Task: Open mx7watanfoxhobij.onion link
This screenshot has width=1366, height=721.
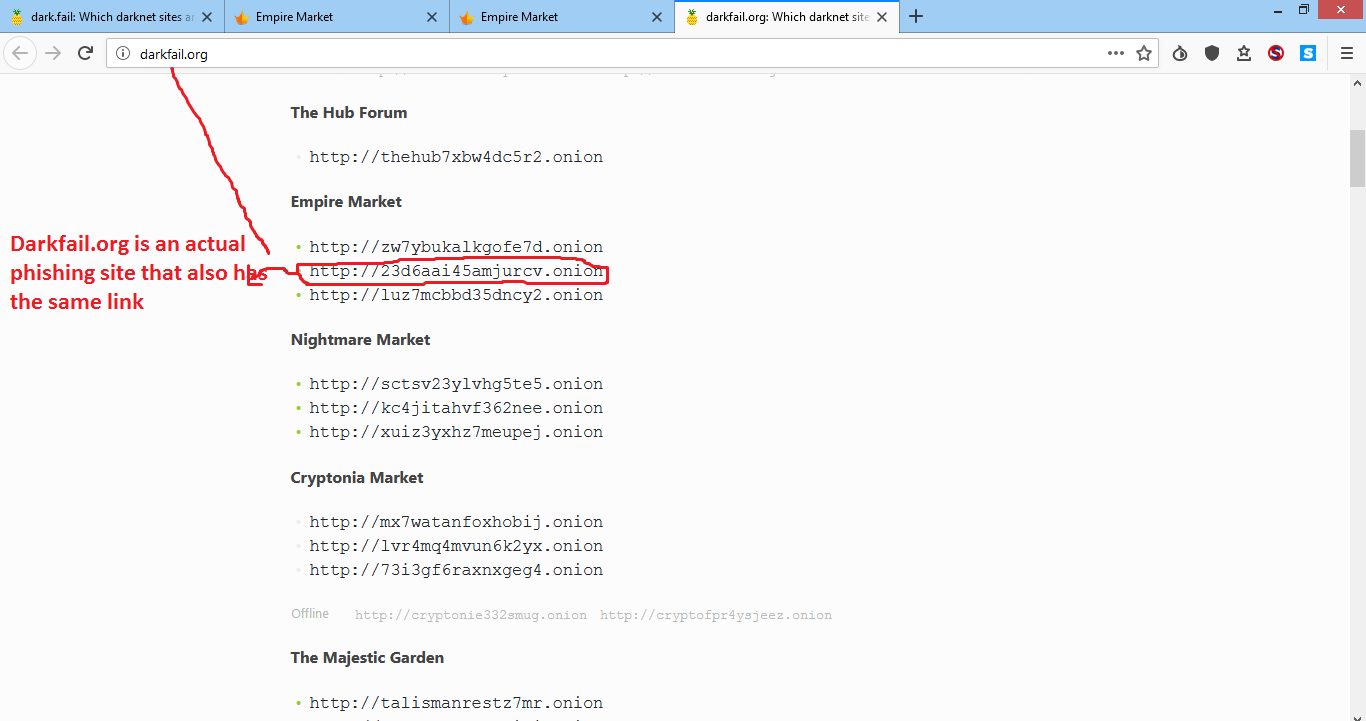Action: click(456, 522)
